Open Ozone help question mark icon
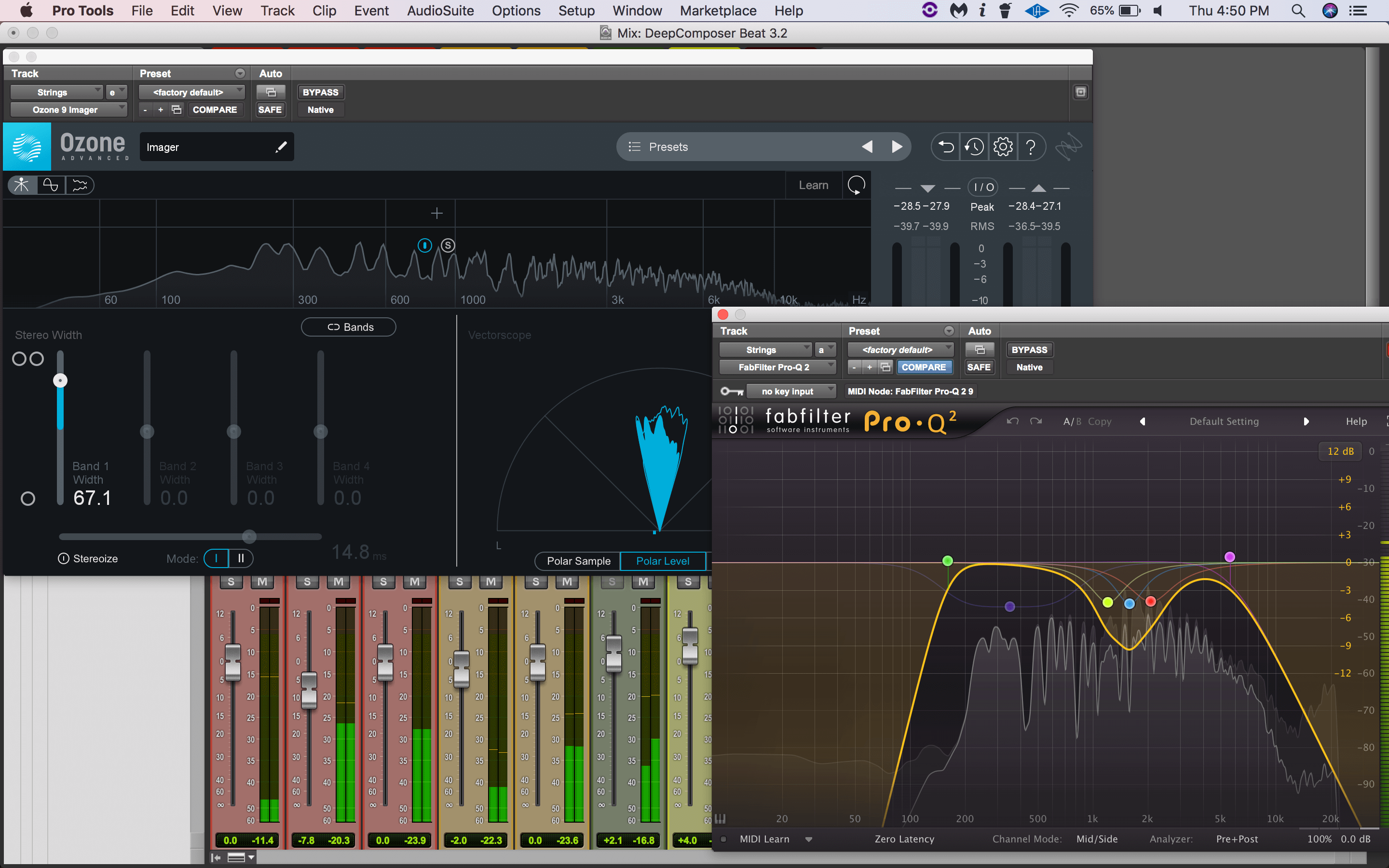 tap(1031, 147)
